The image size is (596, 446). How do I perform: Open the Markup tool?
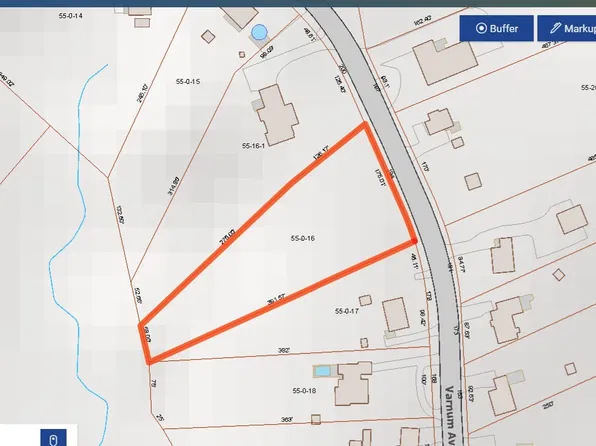(x=567, y=29)
